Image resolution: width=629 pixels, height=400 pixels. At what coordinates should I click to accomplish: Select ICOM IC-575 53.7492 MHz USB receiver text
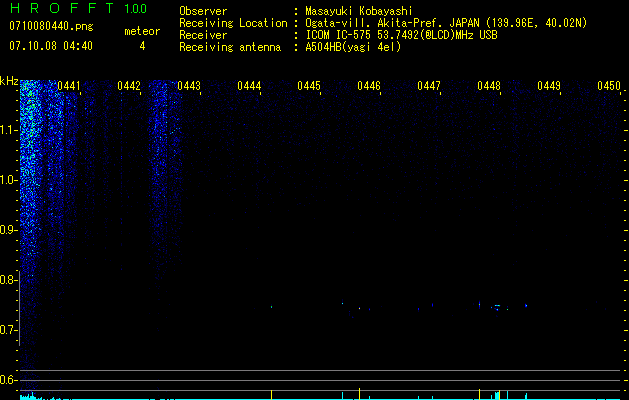click(401, 35)
